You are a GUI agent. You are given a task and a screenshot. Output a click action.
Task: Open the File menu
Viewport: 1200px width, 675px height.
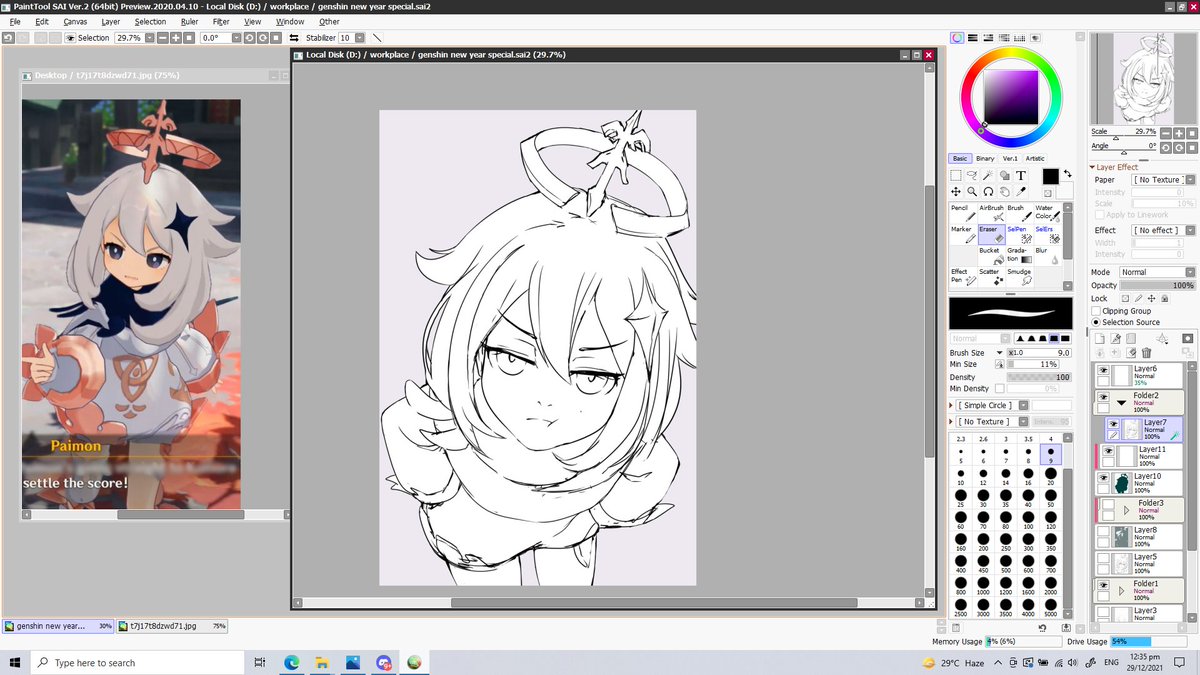coord(15,21)
